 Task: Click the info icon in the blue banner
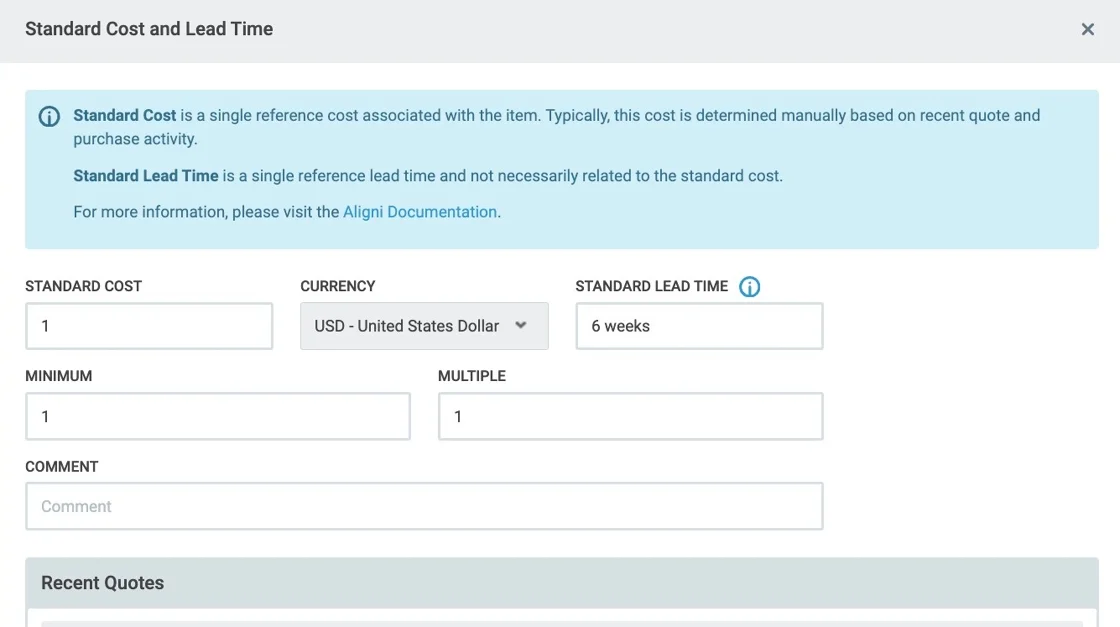49,117
